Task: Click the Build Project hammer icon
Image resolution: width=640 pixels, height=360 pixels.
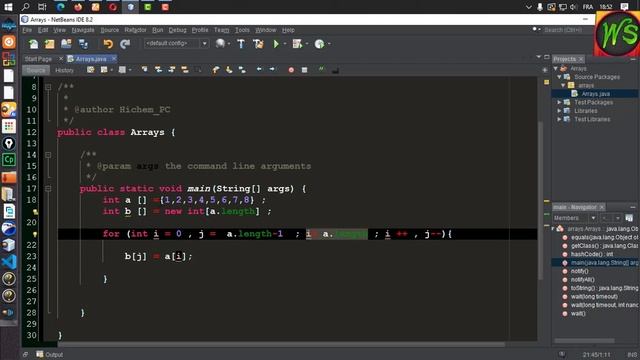Action: [x=241, y=44]
